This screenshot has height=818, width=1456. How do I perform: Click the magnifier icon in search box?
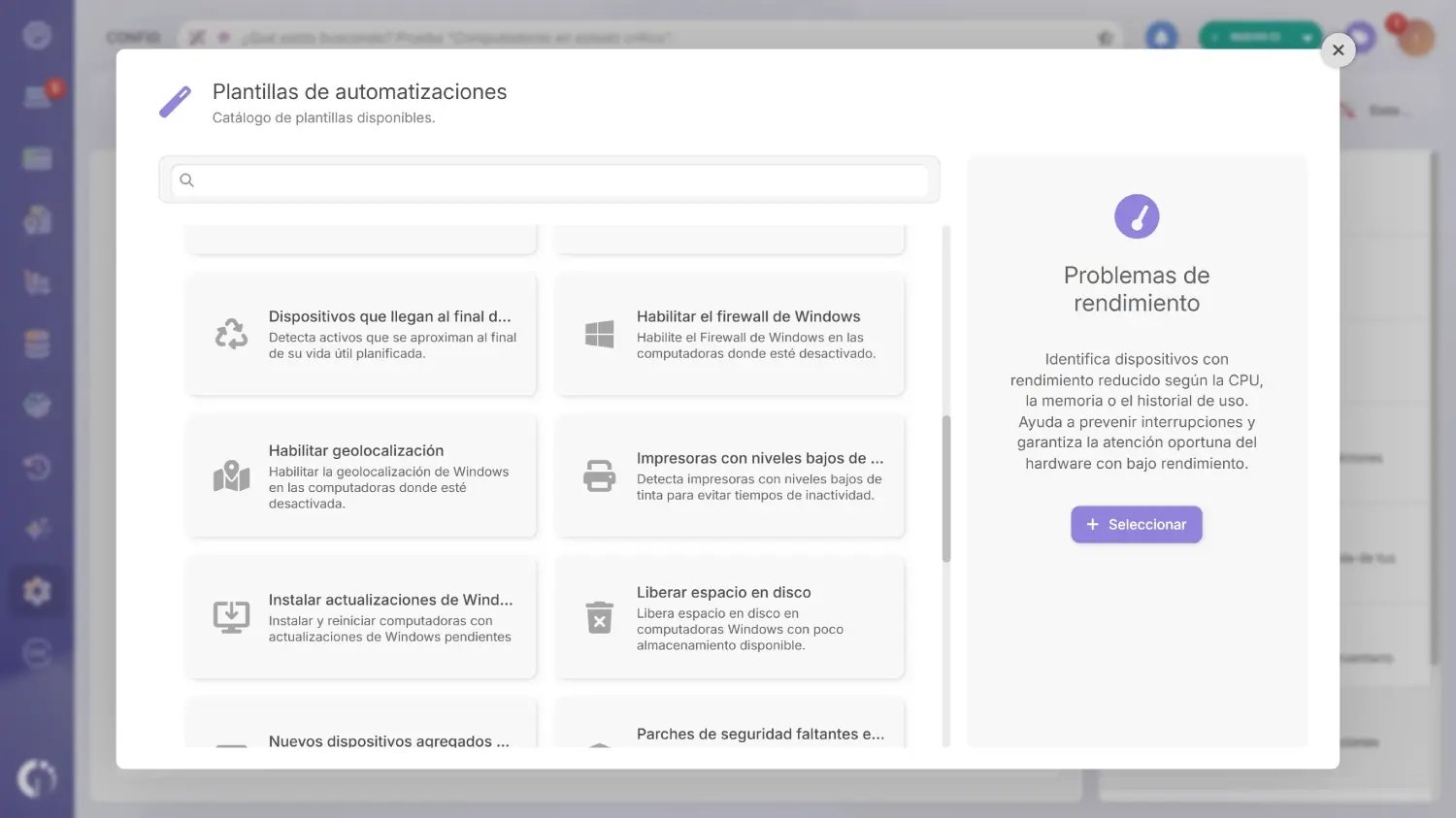pyautogui.click(x=187, y=180)
